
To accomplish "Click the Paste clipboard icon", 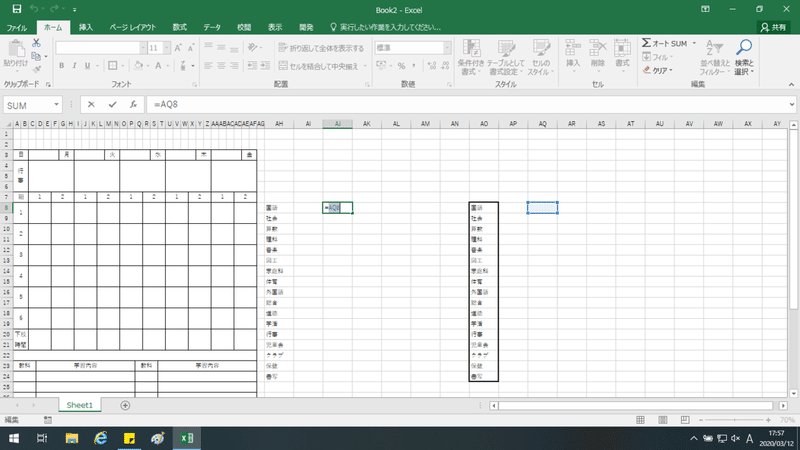I will pyautogui.click(x=15, y=49).
